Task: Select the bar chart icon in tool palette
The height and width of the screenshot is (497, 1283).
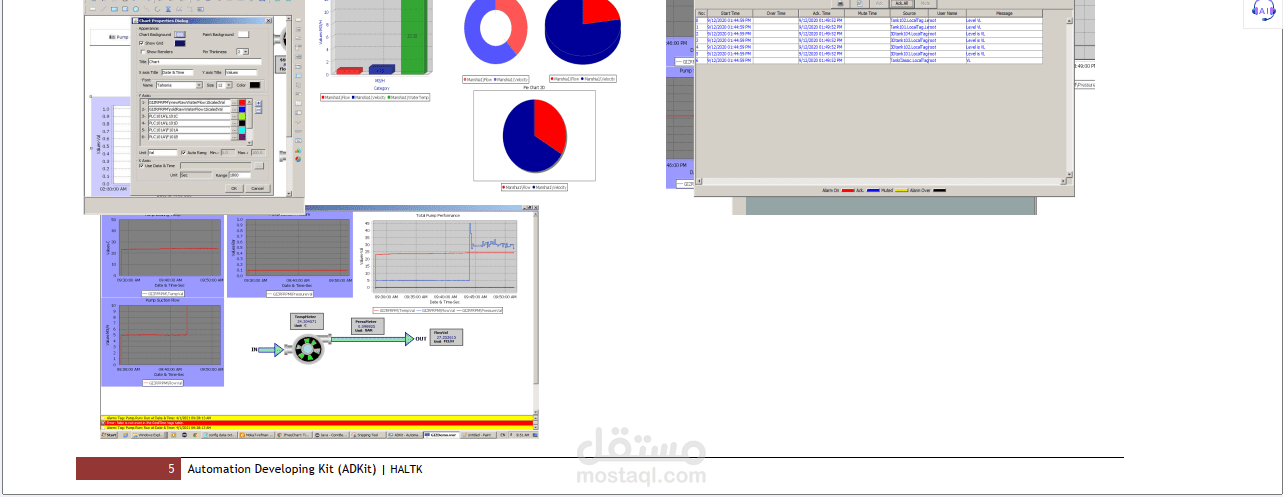Action: [298, 151]
